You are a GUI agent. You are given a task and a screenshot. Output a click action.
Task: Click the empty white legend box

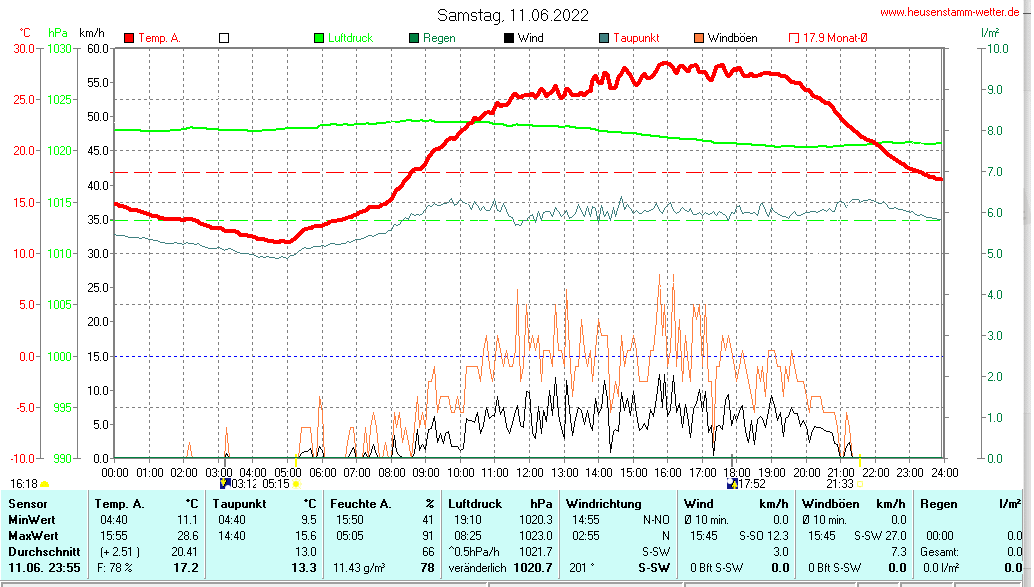[224, 38]
